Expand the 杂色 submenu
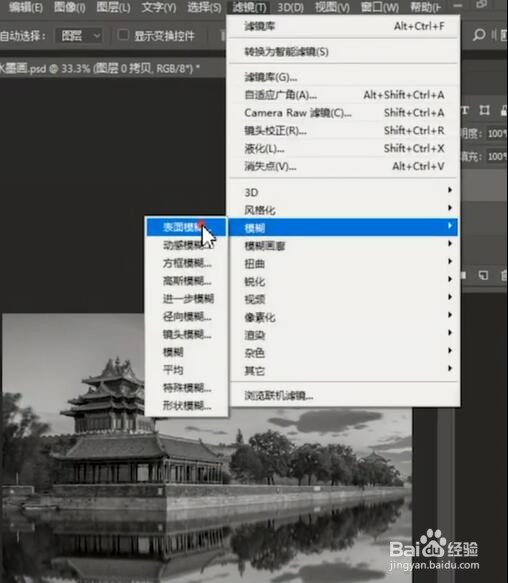Image resolution: width=508 pixels, height=583 pixels. (343, 352)
